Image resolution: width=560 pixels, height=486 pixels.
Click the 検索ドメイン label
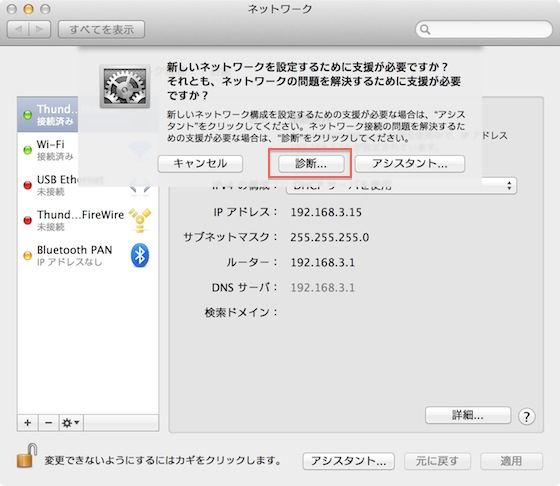point(241,313)
